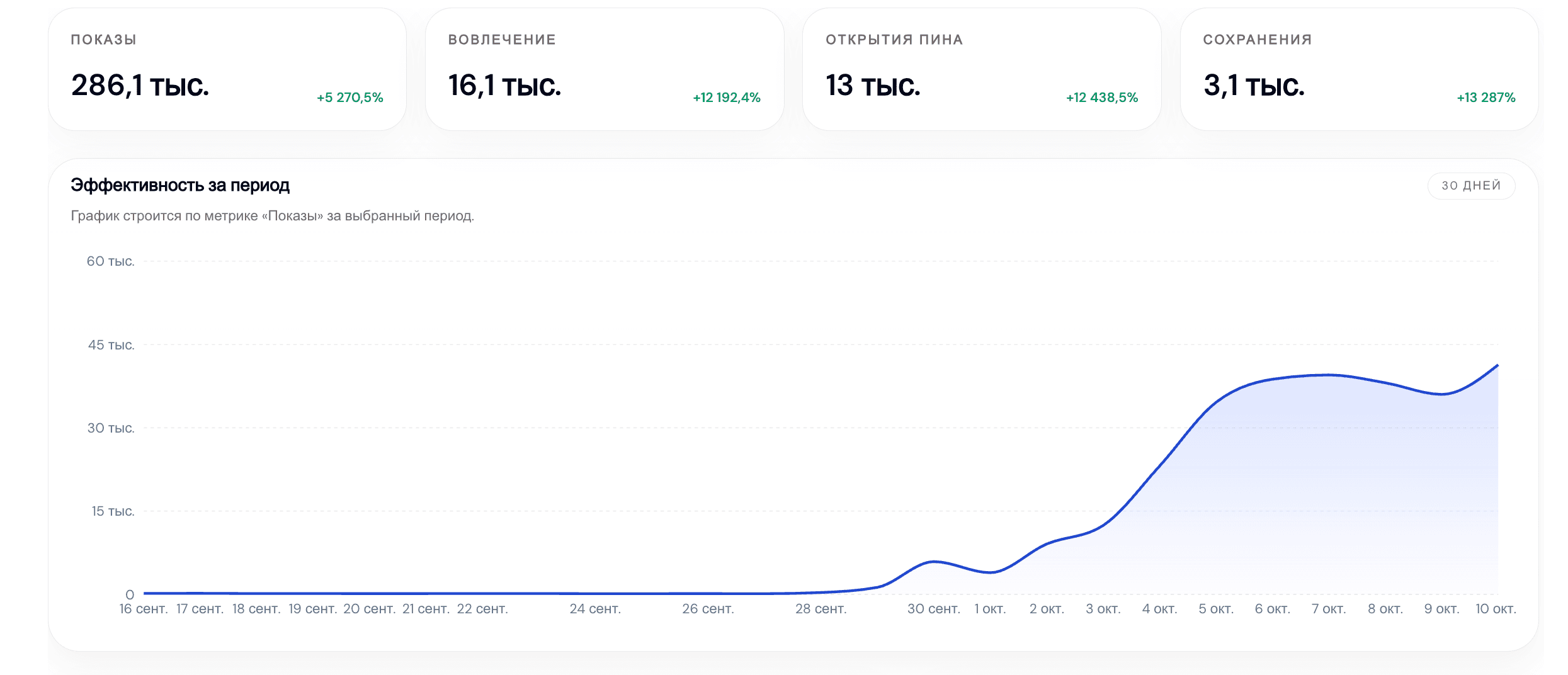
Task: Click the "18 сент." x-axis date
Action: click(x=256, y=609)
